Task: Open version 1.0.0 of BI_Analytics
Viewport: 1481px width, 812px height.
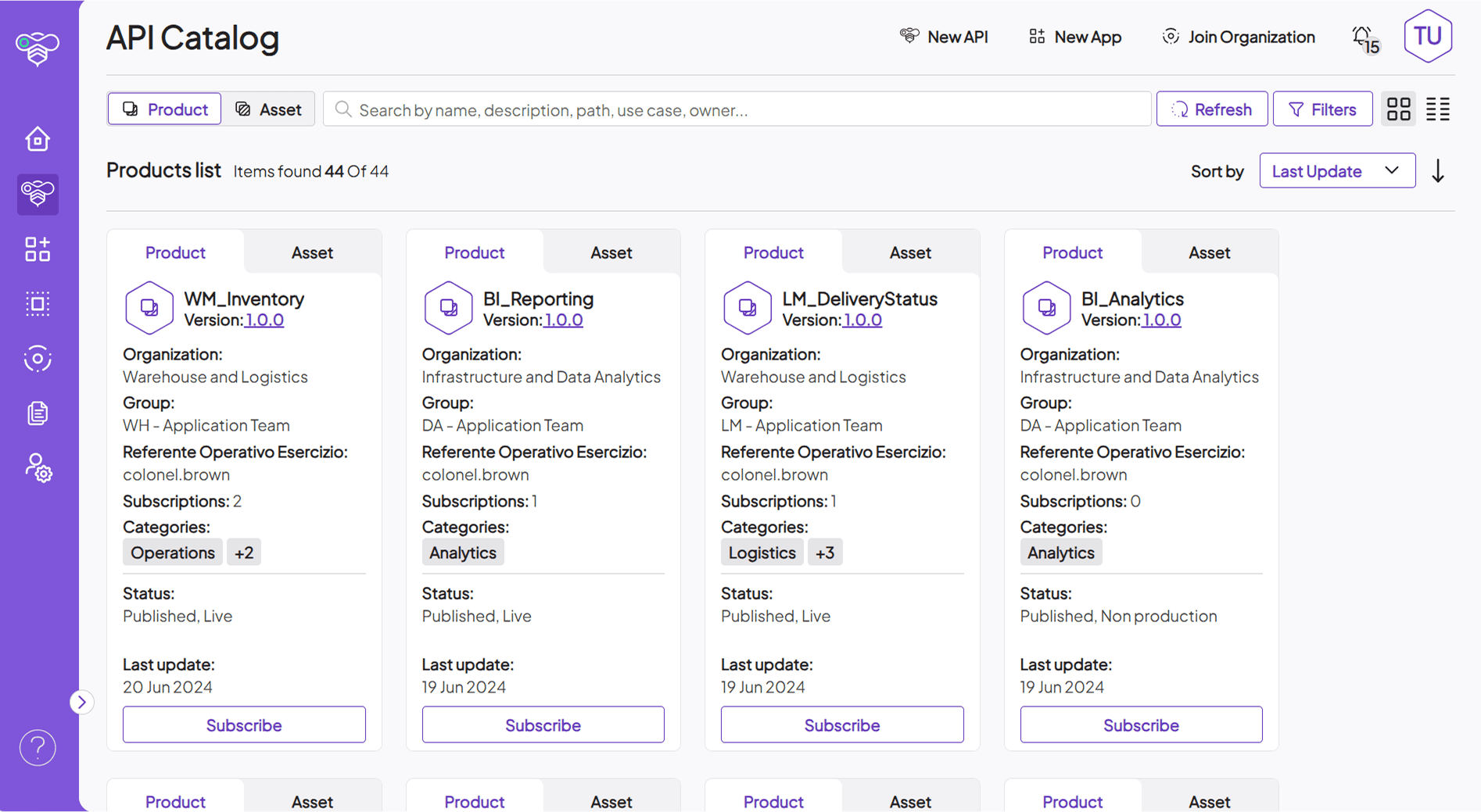Action: coord(1162,319)
